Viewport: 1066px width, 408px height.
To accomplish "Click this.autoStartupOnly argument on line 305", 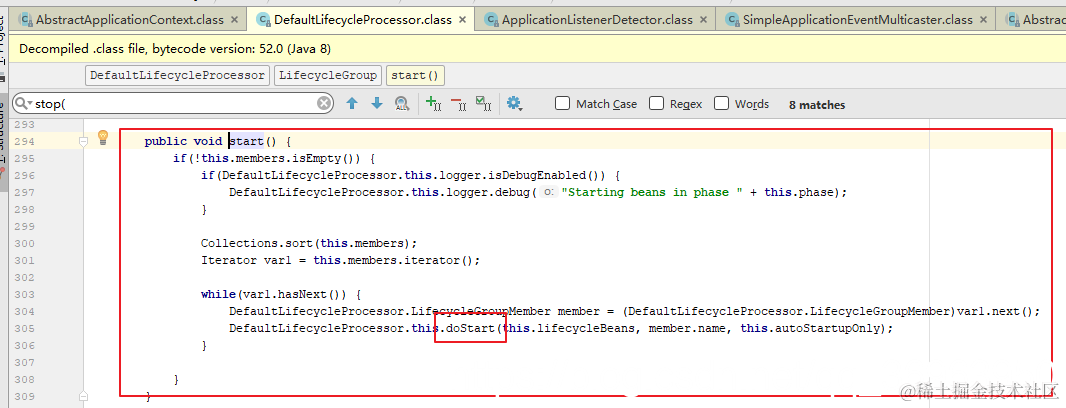I will pos(812,328).
